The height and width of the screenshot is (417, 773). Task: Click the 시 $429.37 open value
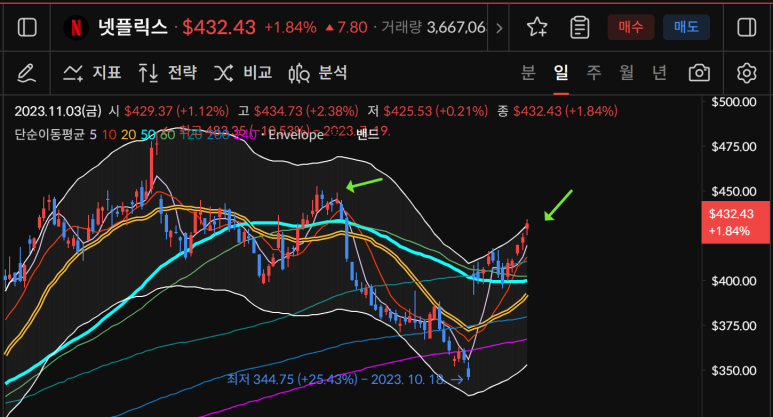pyautogui.click(x=169, y=111)
